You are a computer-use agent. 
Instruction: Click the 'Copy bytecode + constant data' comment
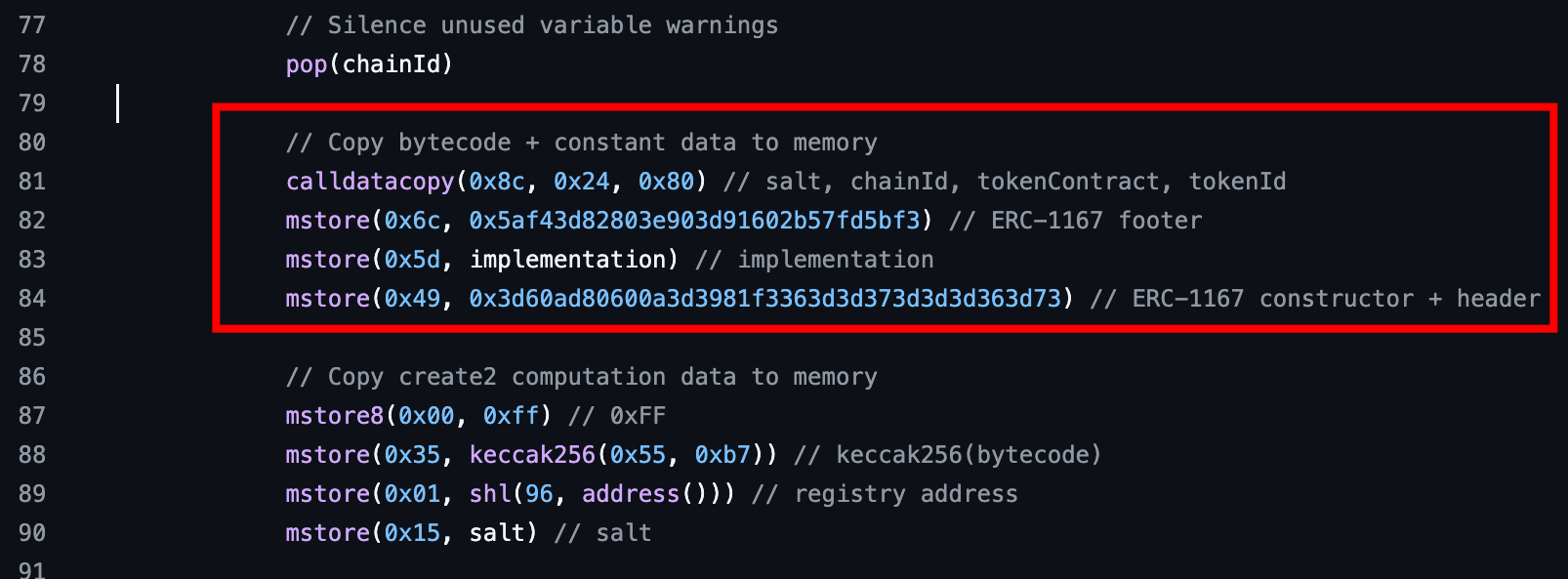tap(582, 143)
